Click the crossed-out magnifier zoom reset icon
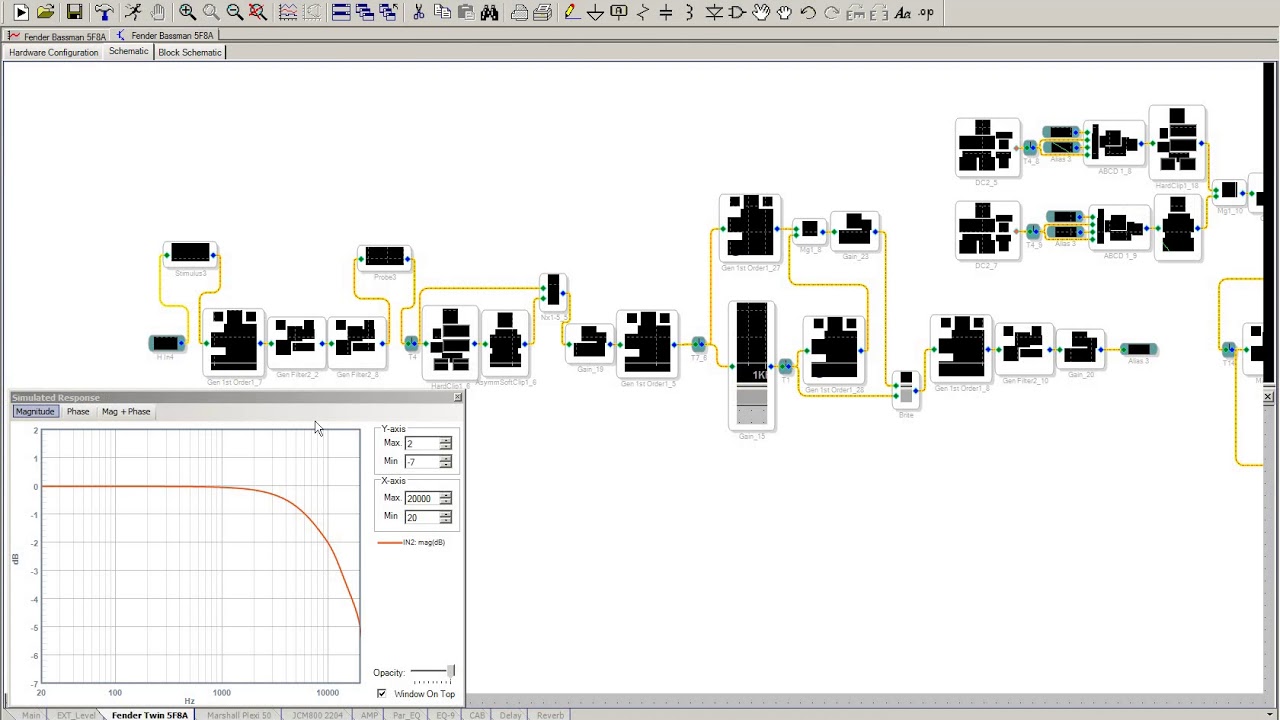The image size is (1280, 720). pos(258,12)
